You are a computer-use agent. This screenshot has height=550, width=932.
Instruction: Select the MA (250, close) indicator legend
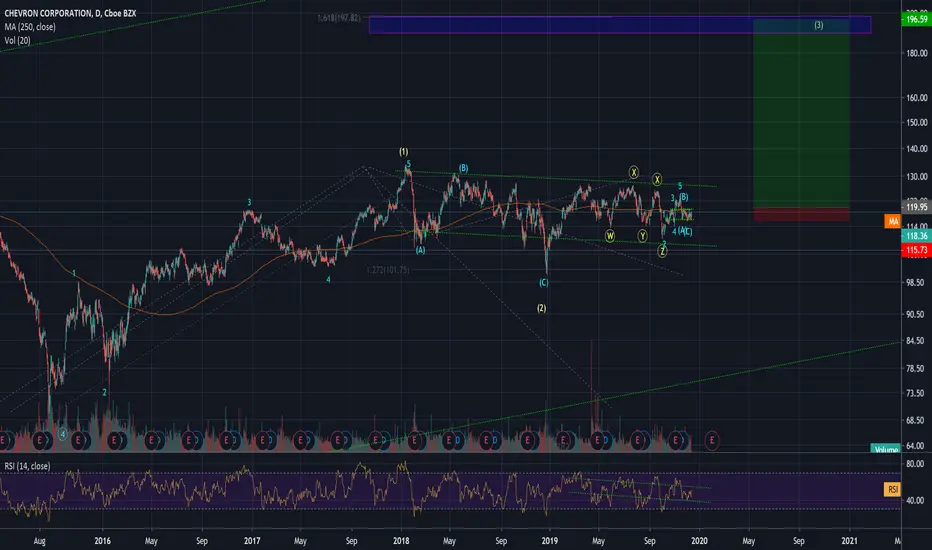(30, 27)
